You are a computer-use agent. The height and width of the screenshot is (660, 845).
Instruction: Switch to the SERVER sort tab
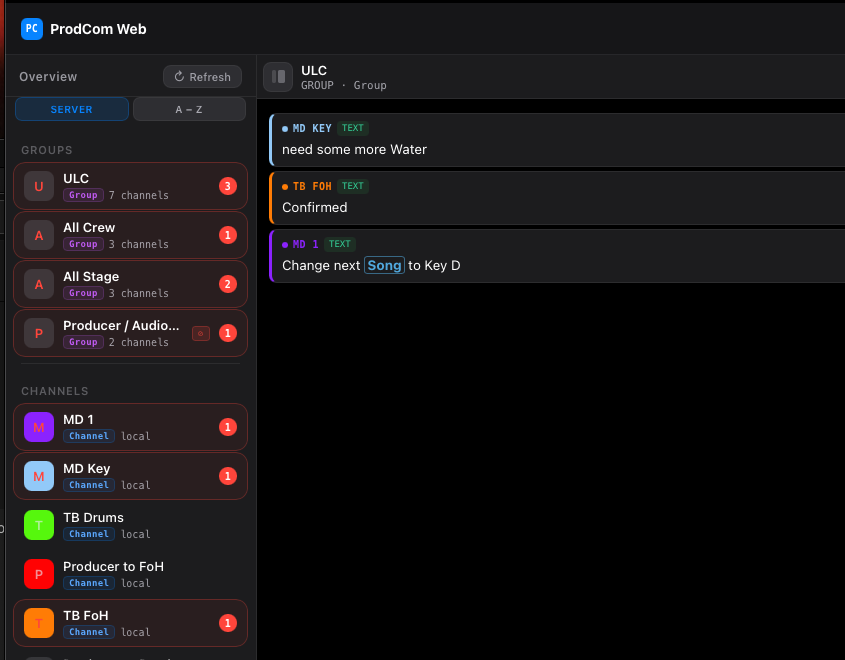click(72, 109)
